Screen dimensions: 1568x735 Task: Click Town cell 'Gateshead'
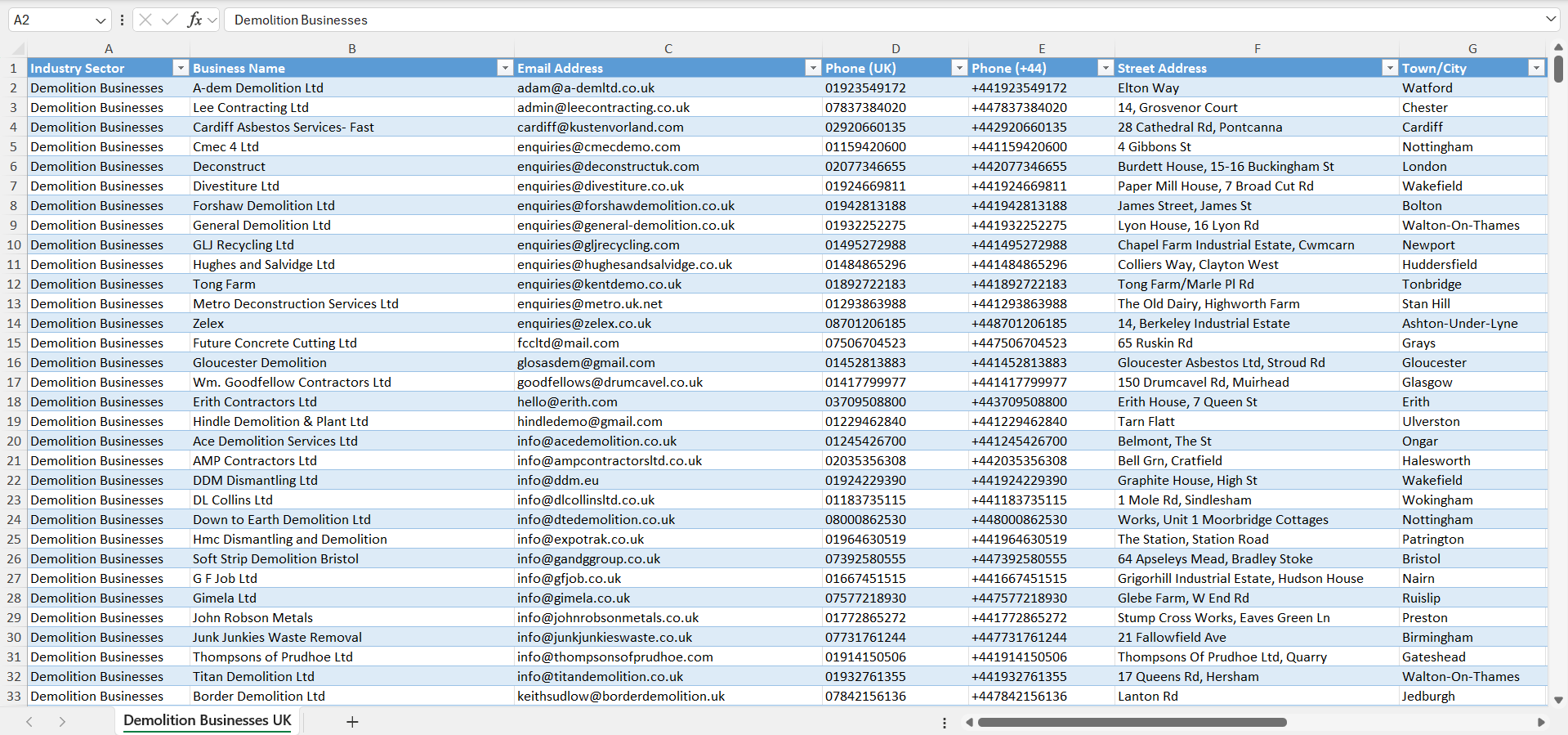pos(1472,657)
